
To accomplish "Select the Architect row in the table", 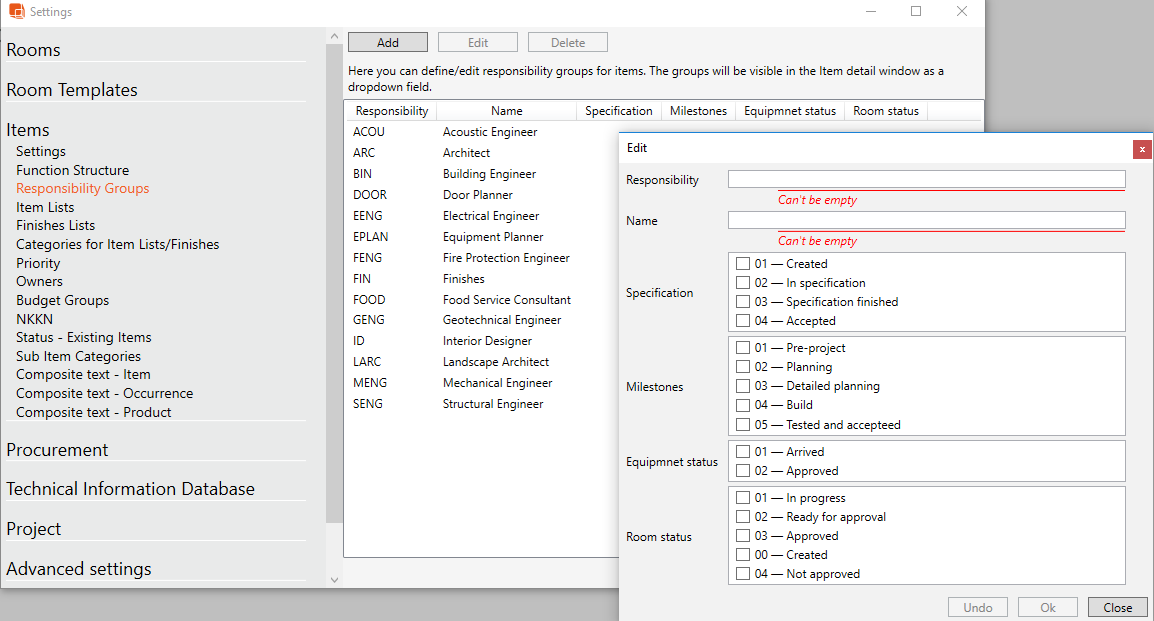I will pos(466,153).
